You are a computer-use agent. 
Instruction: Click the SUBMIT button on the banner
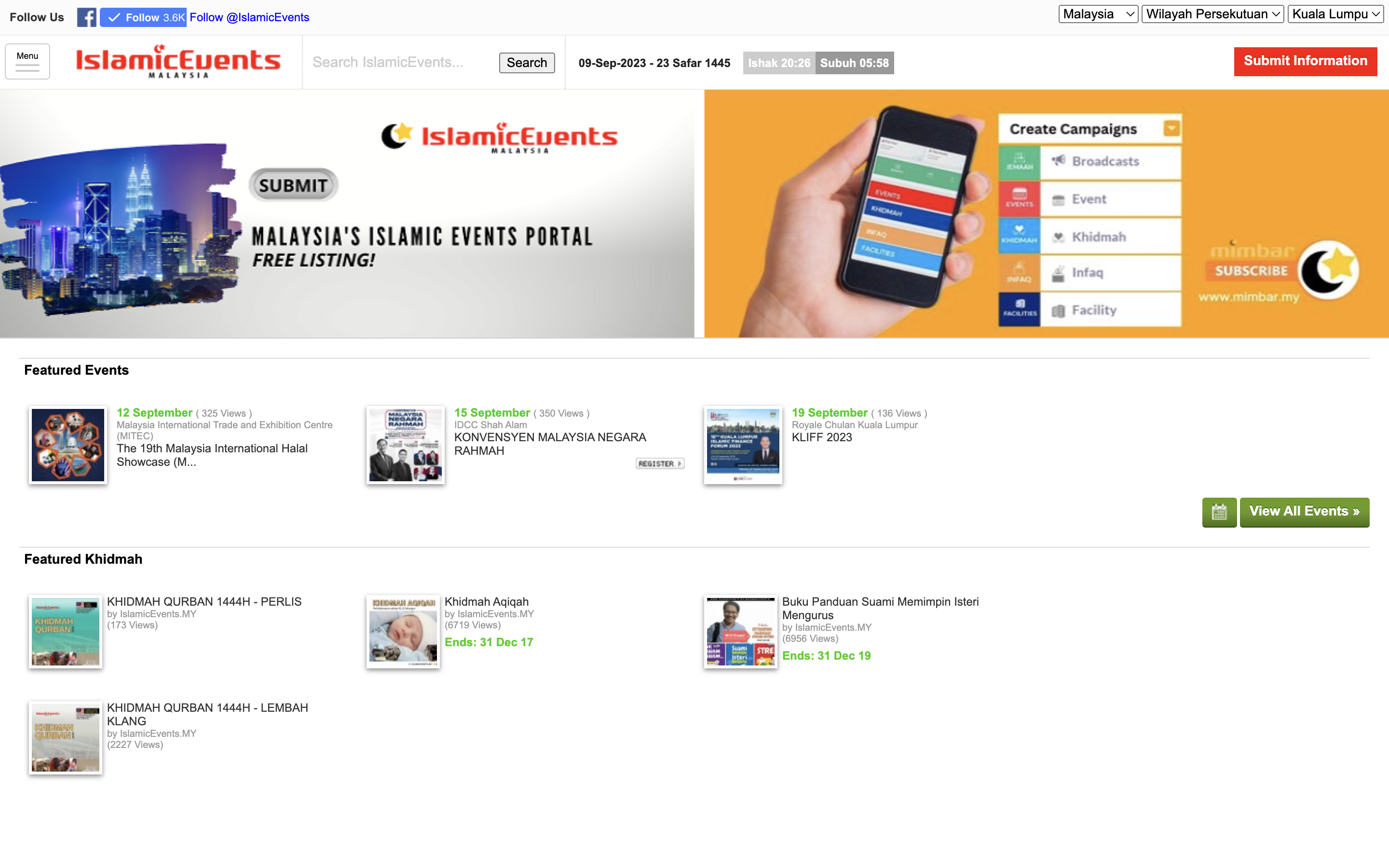pyautogui.click(x=293, y=185)
